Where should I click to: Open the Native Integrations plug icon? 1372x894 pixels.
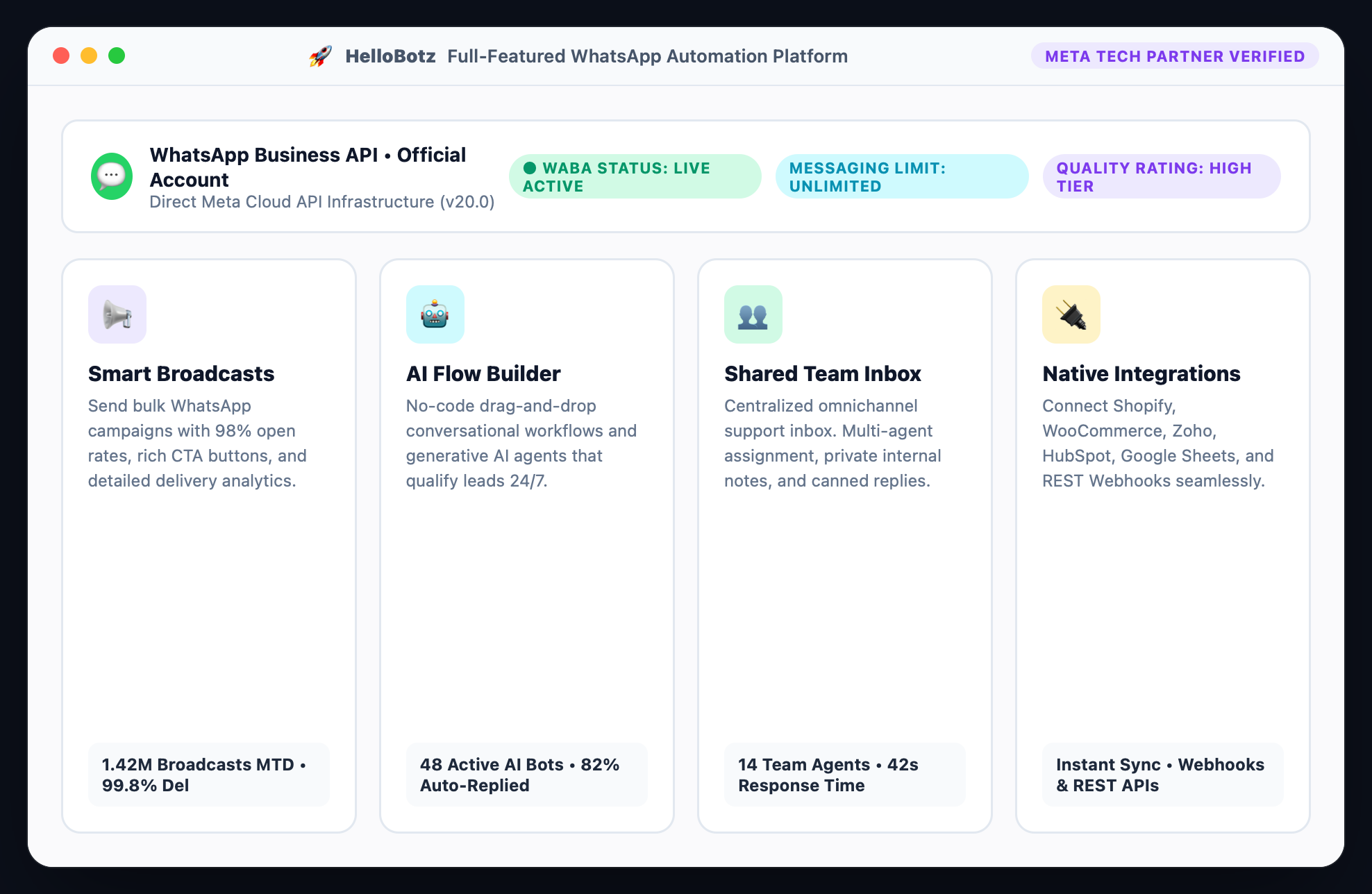[1071, 314]
